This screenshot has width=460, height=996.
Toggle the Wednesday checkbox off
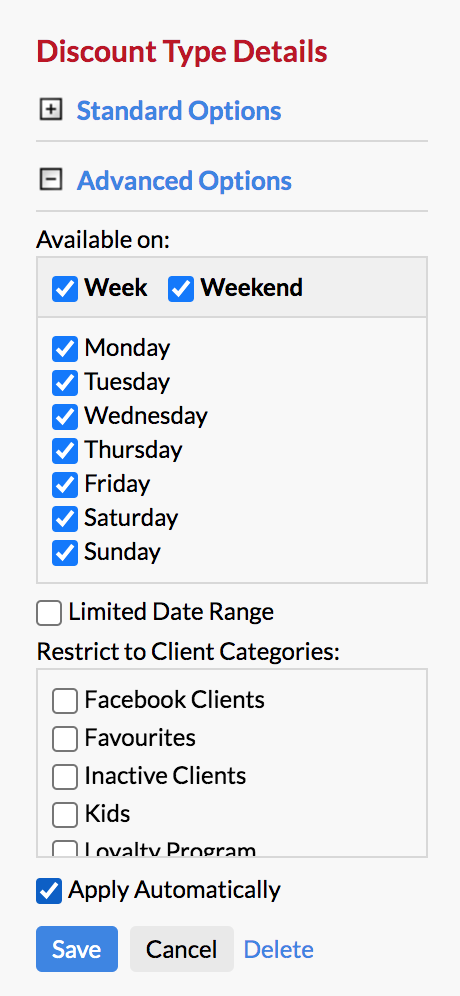65,417
